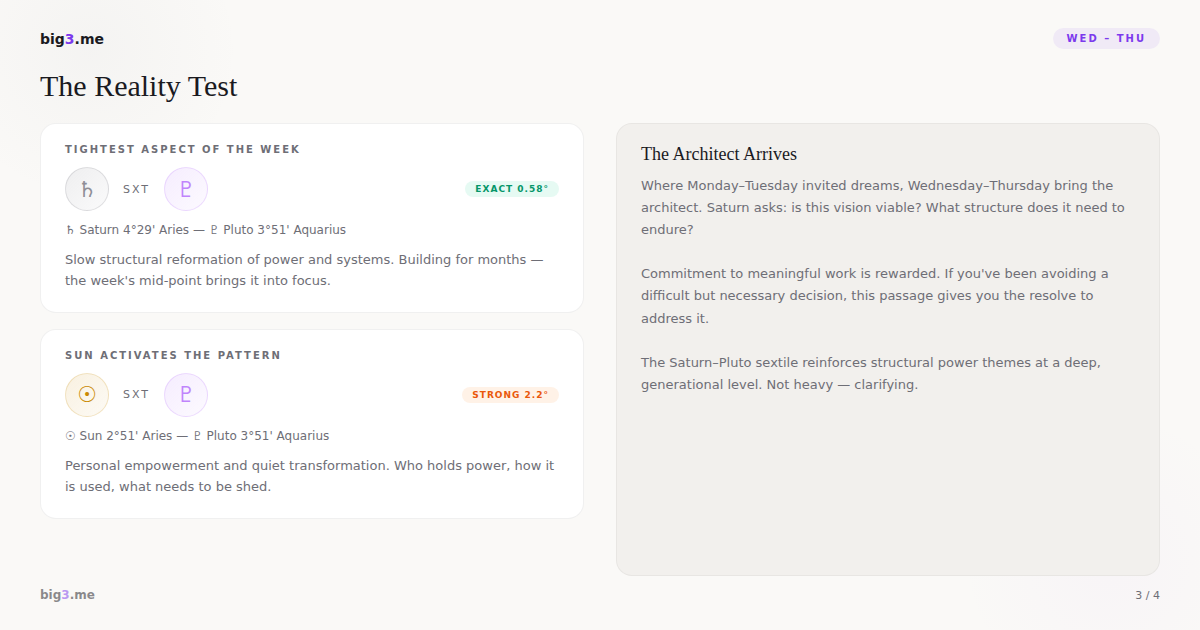Select the Sun symbol circle icon
Screen dimensions: 1200x630
(87, 395)
